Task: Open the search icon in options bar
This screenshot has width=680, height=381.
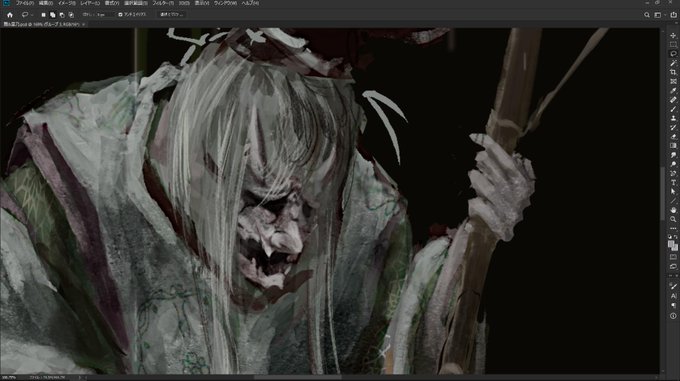Action: tap(647, 15)
